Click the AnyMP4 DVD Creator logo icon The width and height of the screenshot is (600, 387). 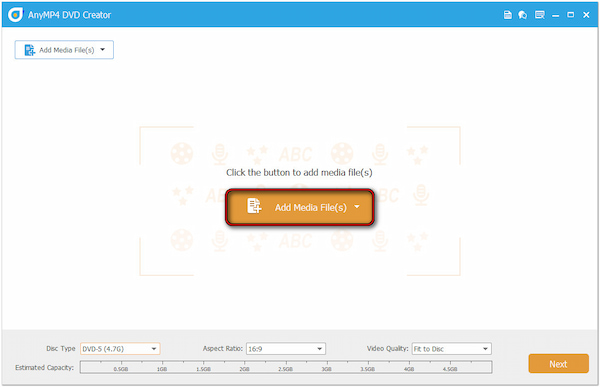[15, 15]
